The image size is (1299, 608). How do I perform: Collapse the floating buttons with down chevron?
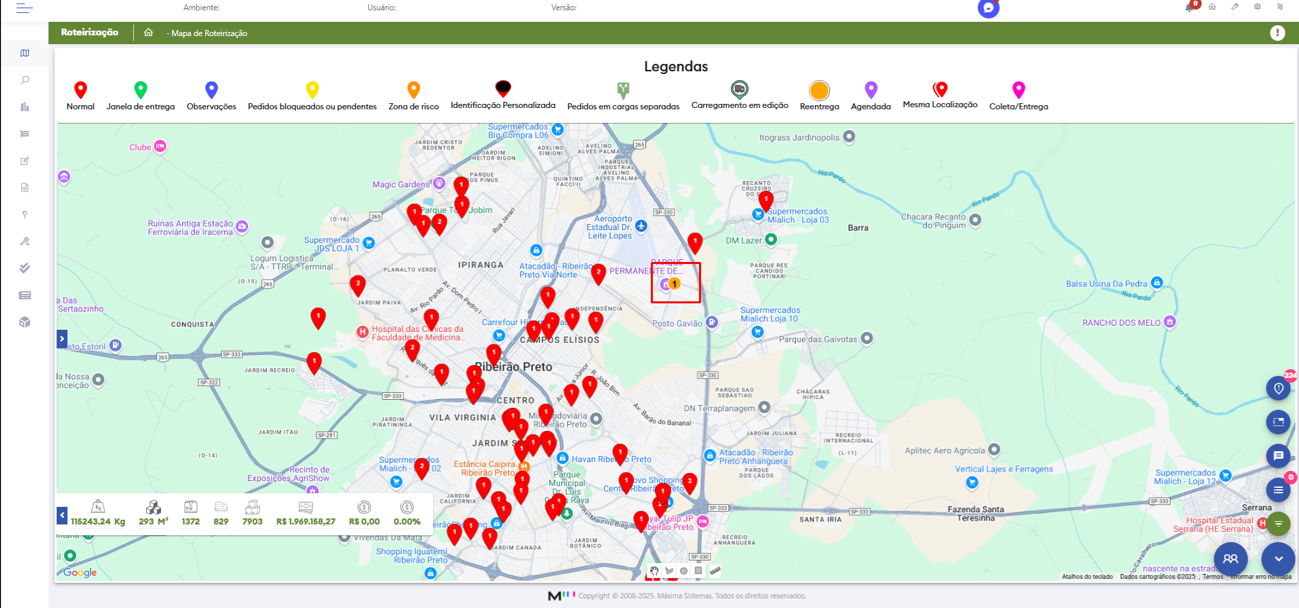click(1278, 559)
